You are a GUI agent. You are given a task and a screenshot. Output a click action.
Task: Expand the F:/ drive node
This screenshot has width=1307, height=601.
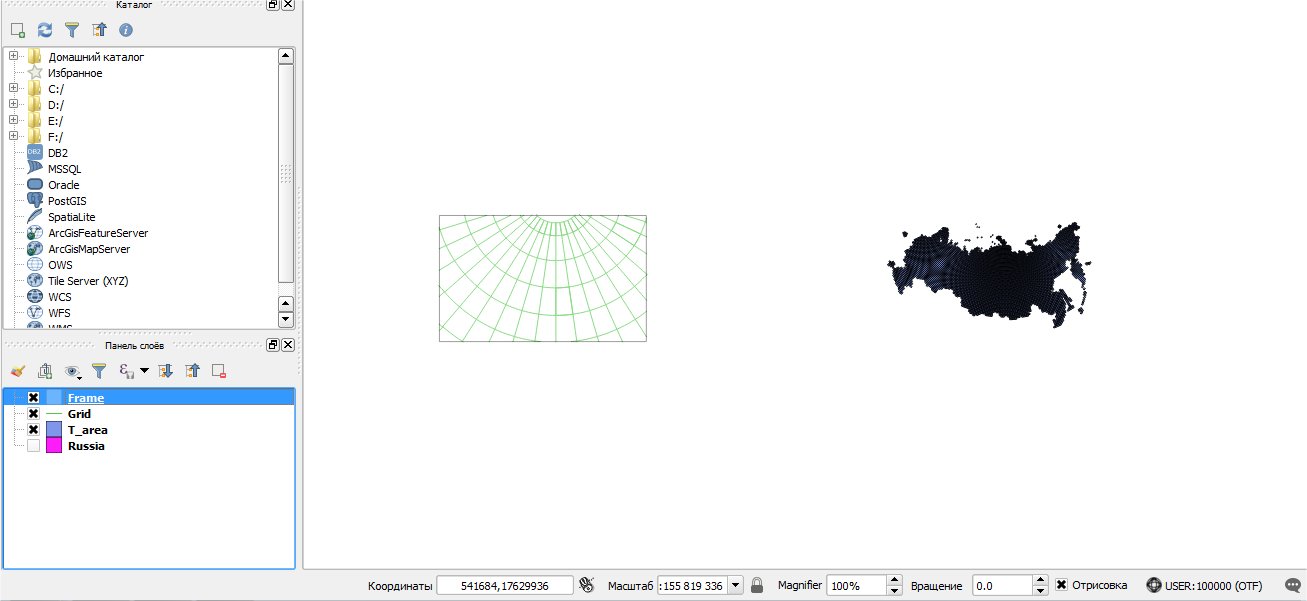[x=14, y=137]
